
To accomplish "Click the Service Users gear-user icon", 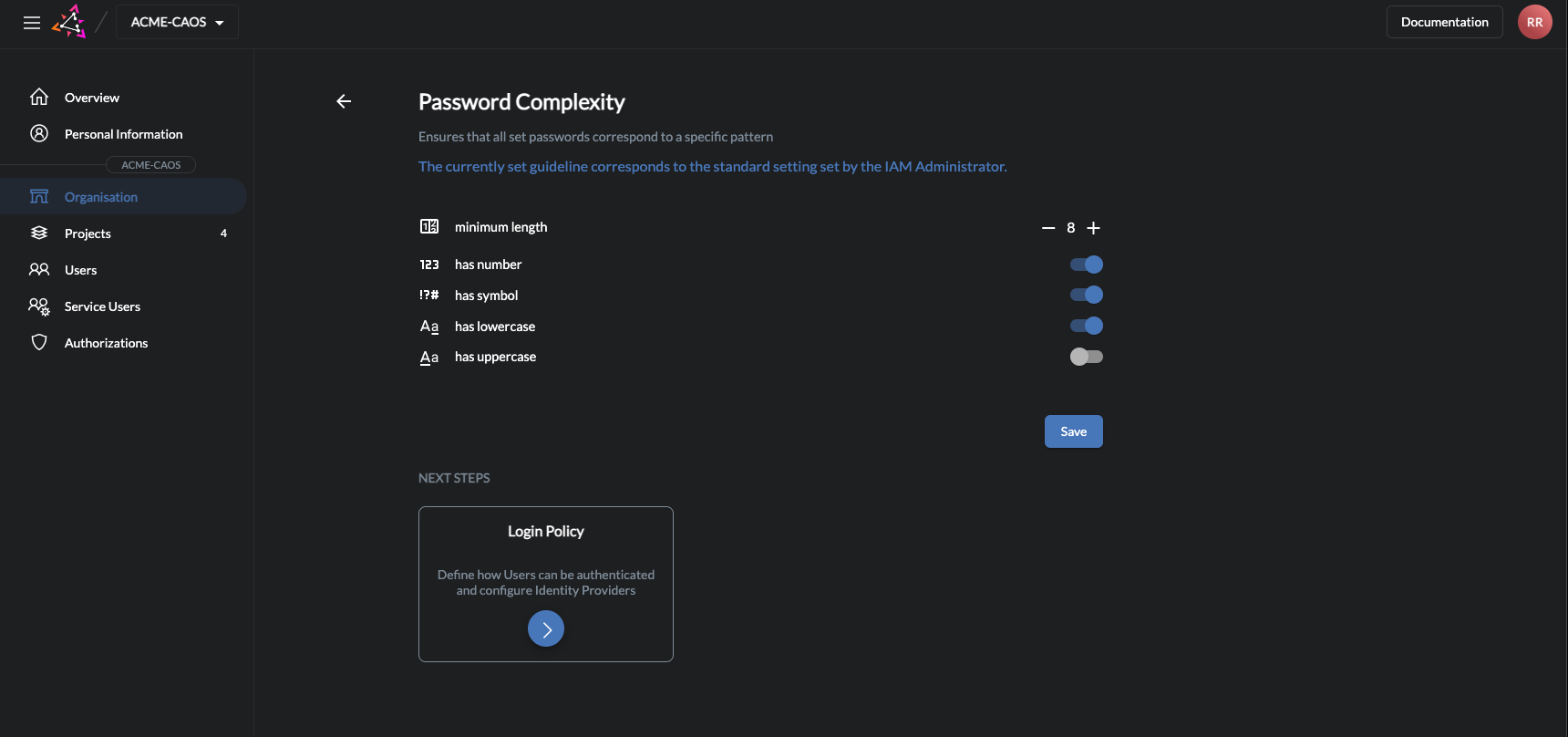I will point(39,306).
